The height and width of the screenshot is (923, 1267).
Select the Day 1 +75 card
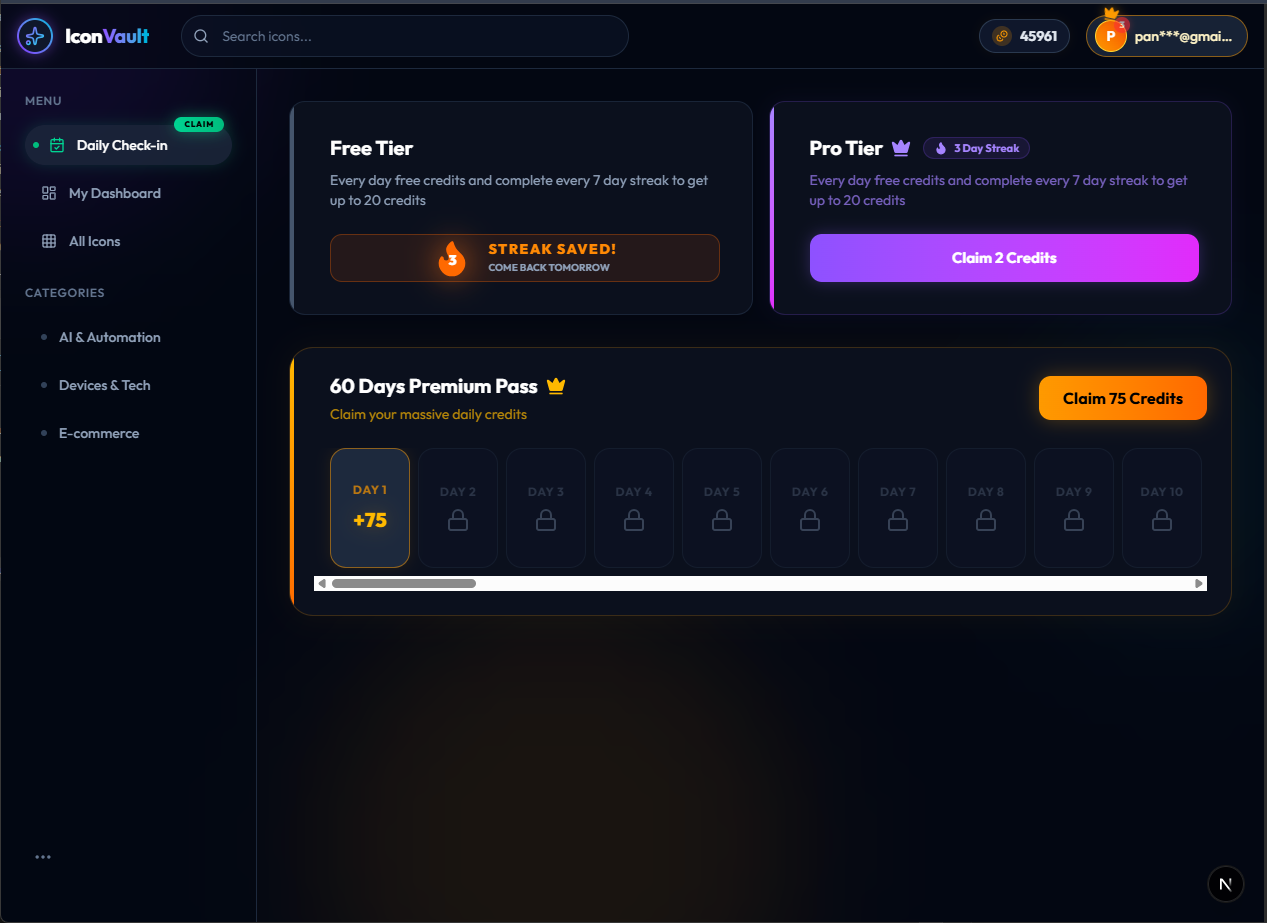point(370,508)
